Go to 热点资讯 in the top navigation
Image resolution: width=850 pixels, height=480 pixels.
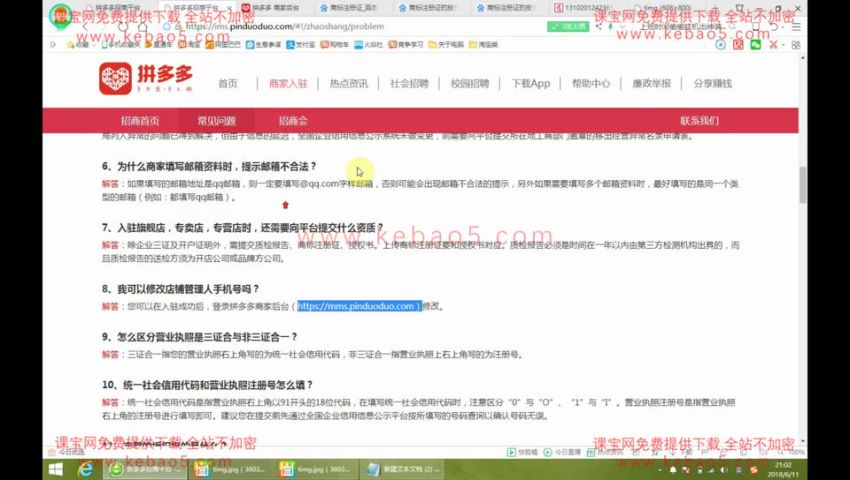[349, 84]
